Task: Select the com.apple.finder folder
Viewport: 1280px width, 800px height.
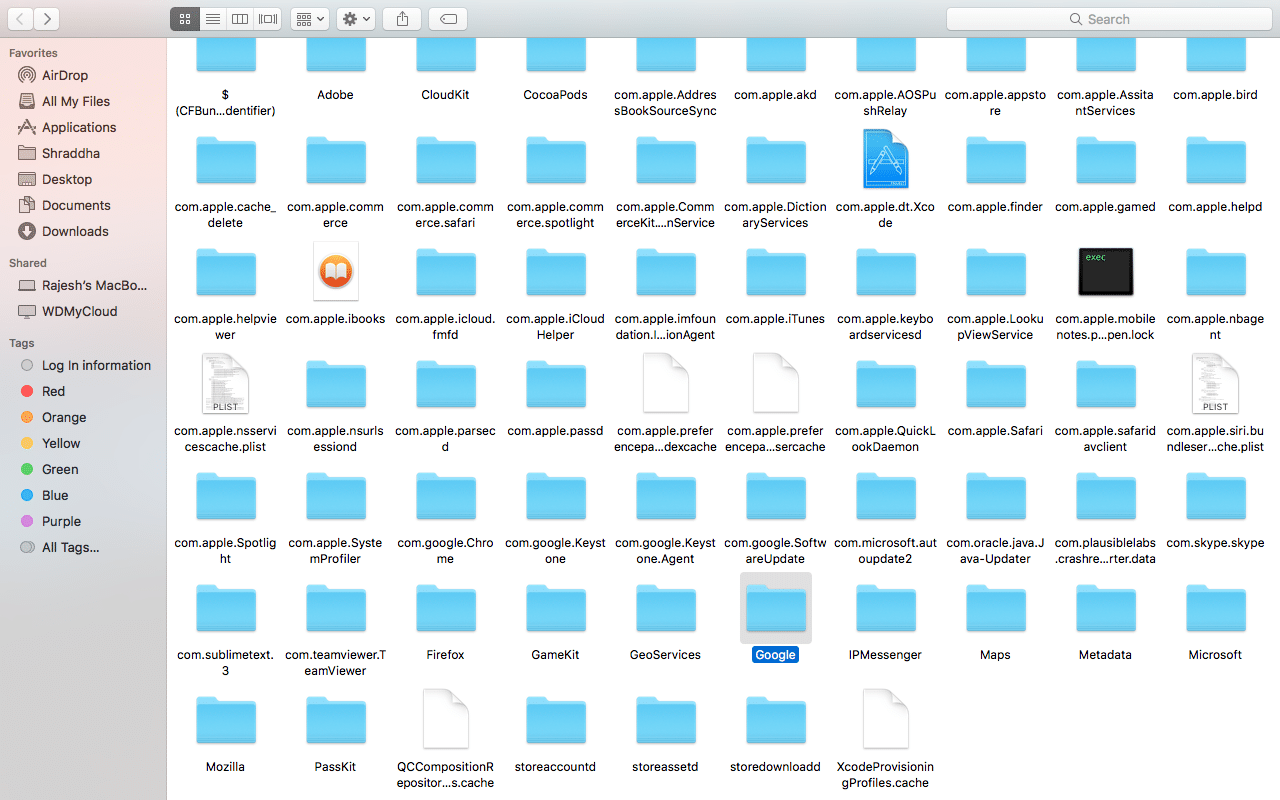Action: [995, 161]
